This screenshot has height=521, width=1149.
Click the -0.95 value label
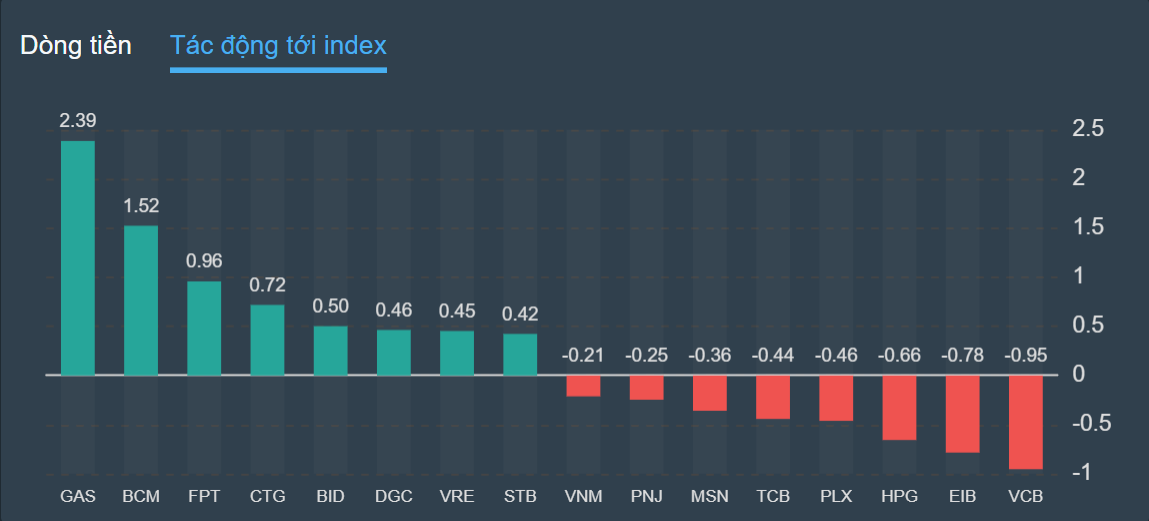pos(1025,355)
